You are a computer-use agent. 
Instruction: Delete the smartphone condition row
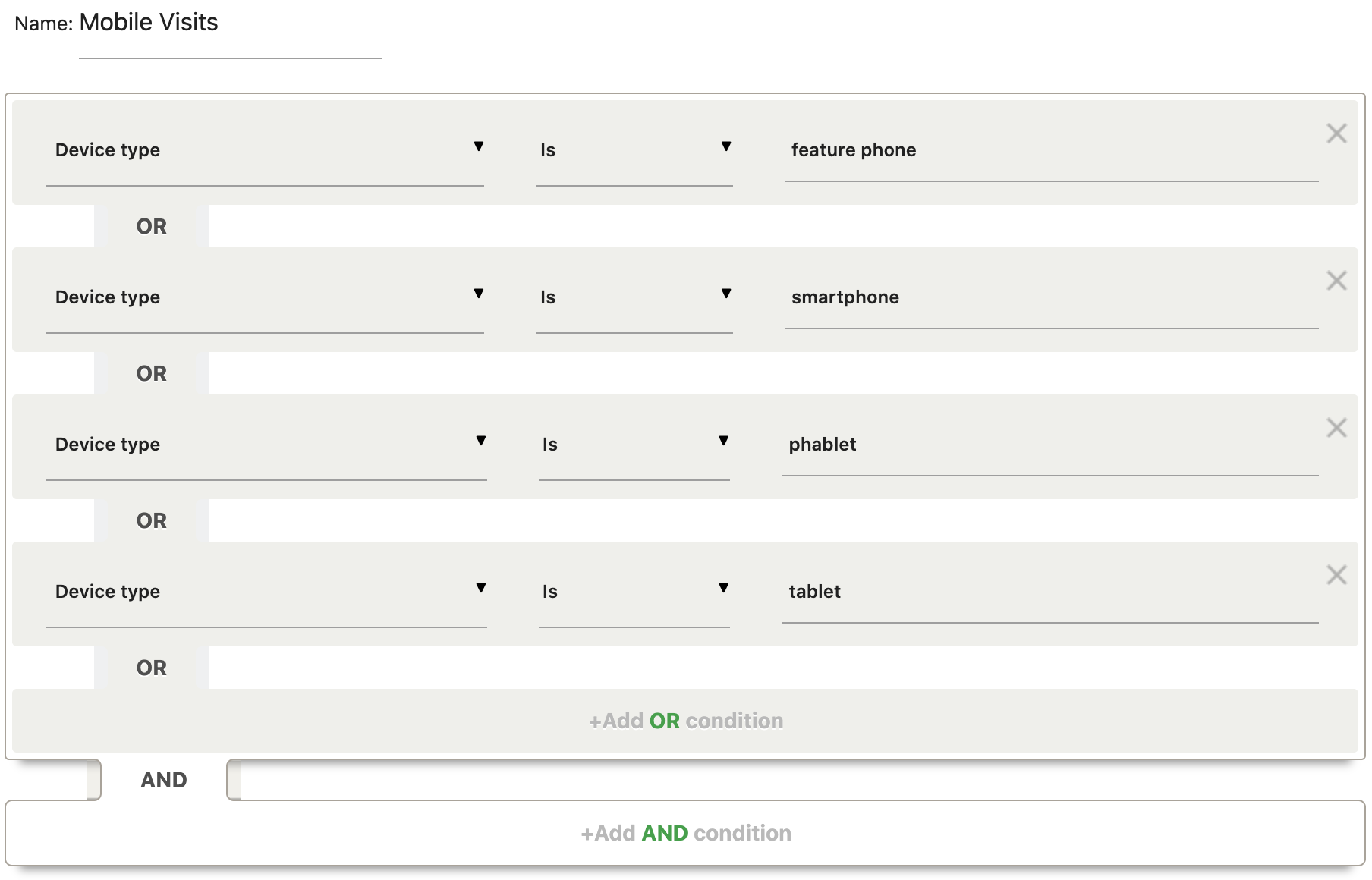(1336, 281)
